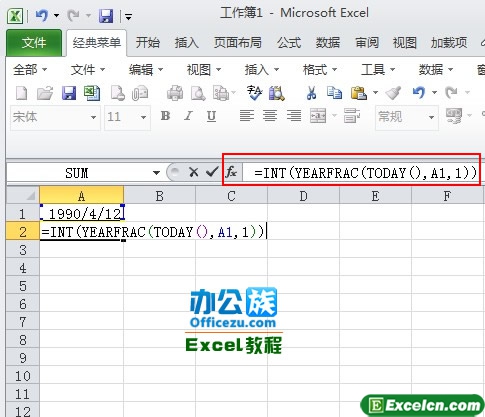Select cell A1 containing 1990/4/12
Screen dimensions: 485x417
pyautogui.click(x=82, y=213)
